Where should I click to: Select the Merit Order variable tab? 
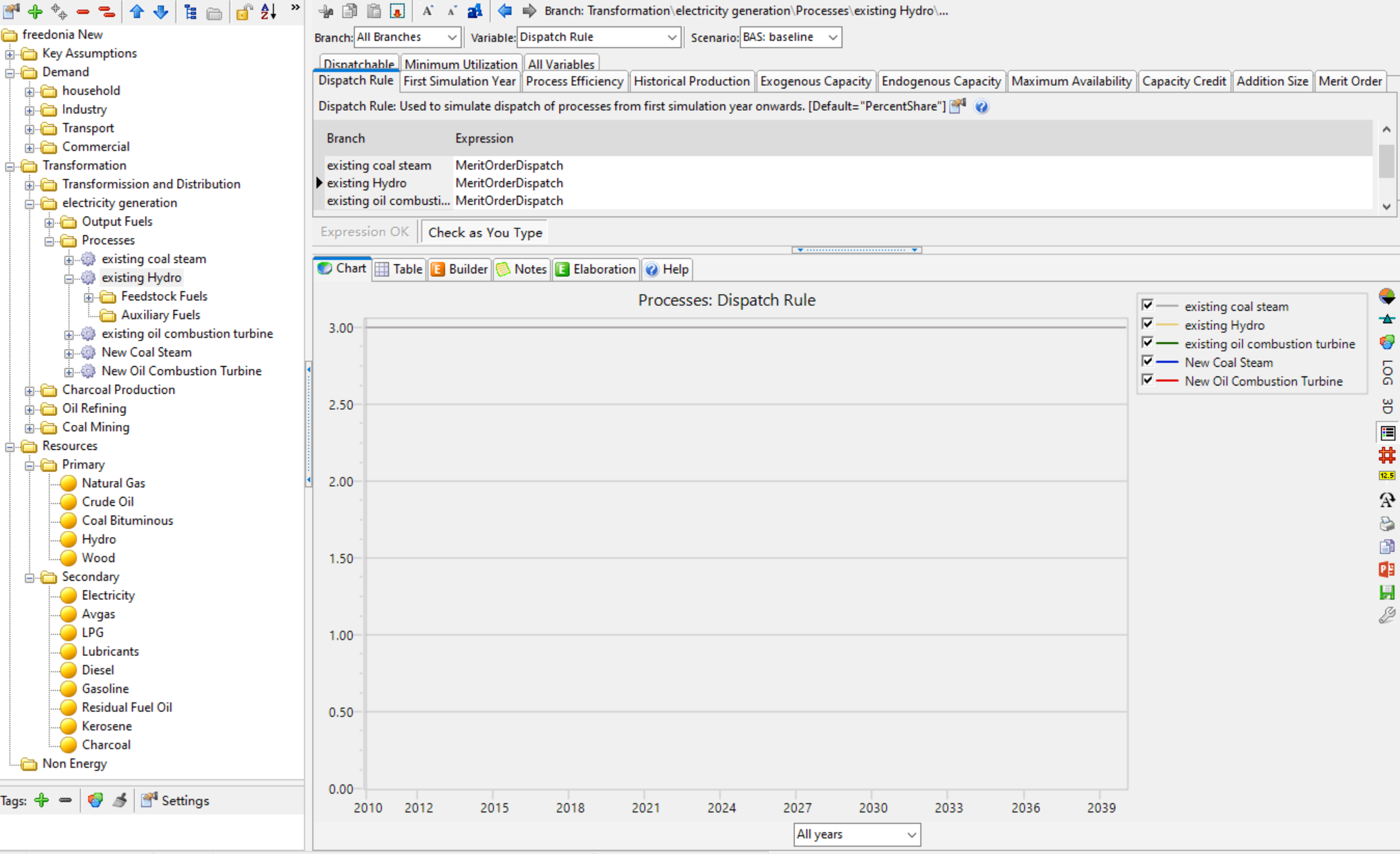[1350, 82]
